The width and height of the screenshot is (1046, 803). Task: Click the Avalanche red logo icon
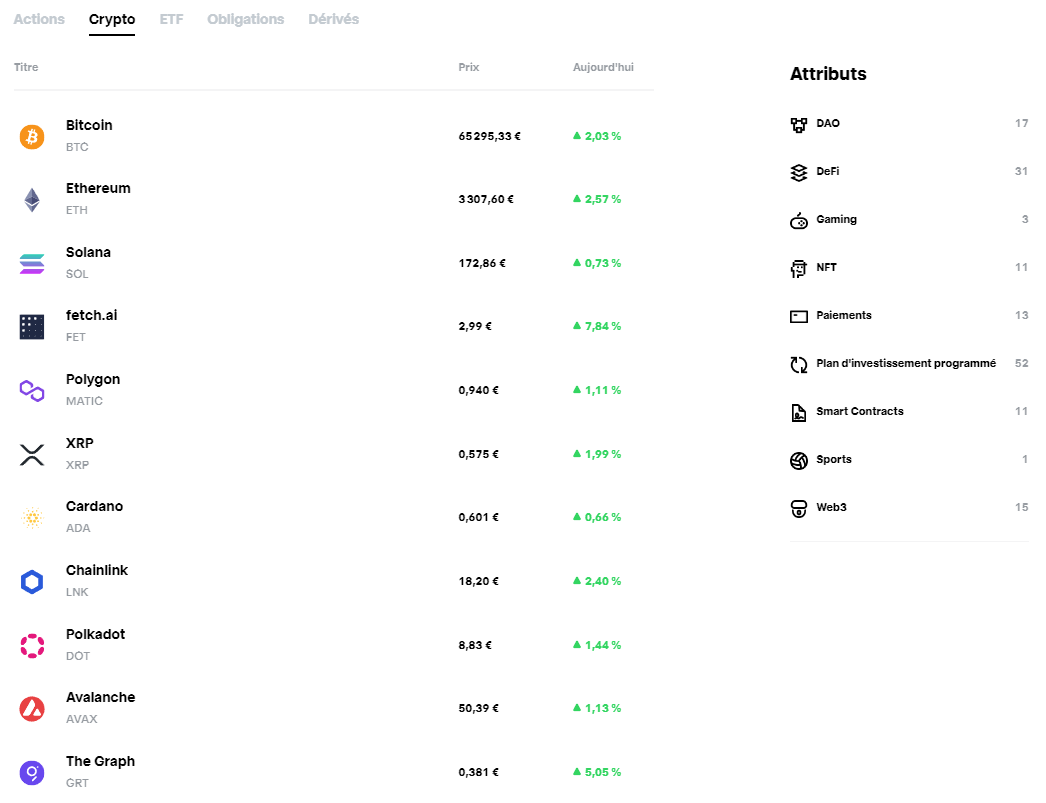pos(32,709)
